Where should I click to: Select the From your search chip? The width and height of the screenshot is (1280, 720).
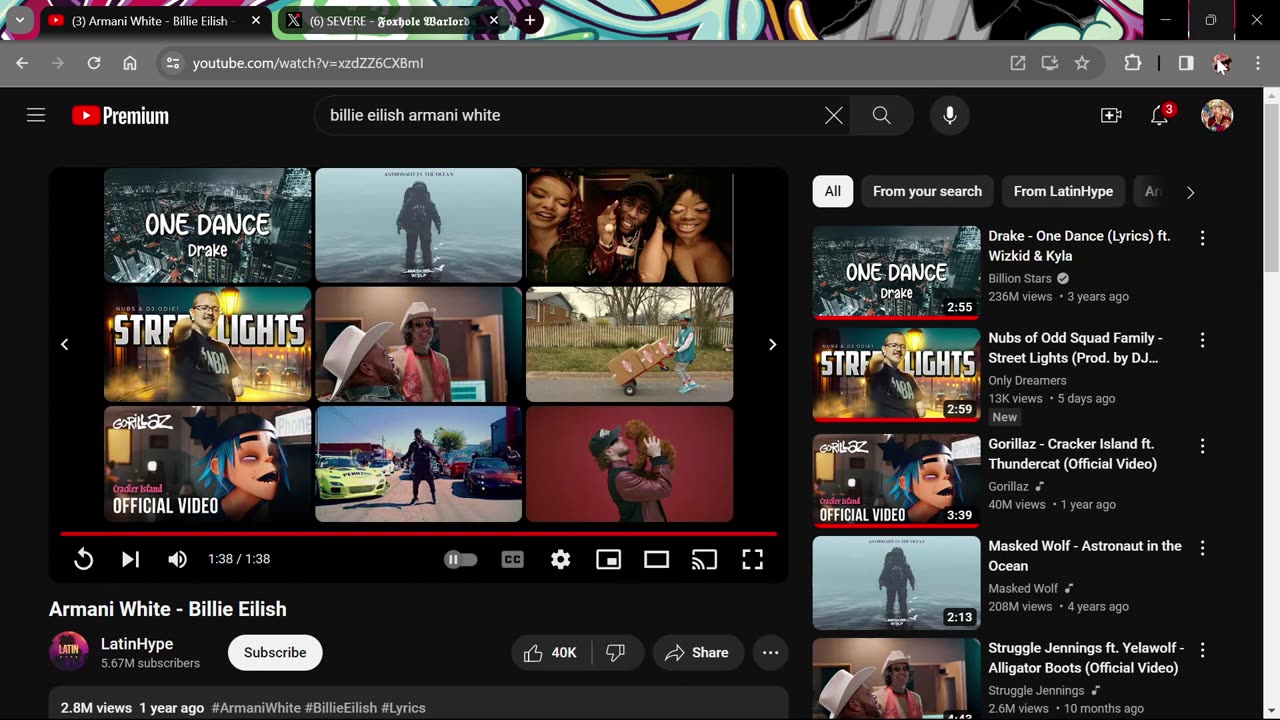(927, 191)
